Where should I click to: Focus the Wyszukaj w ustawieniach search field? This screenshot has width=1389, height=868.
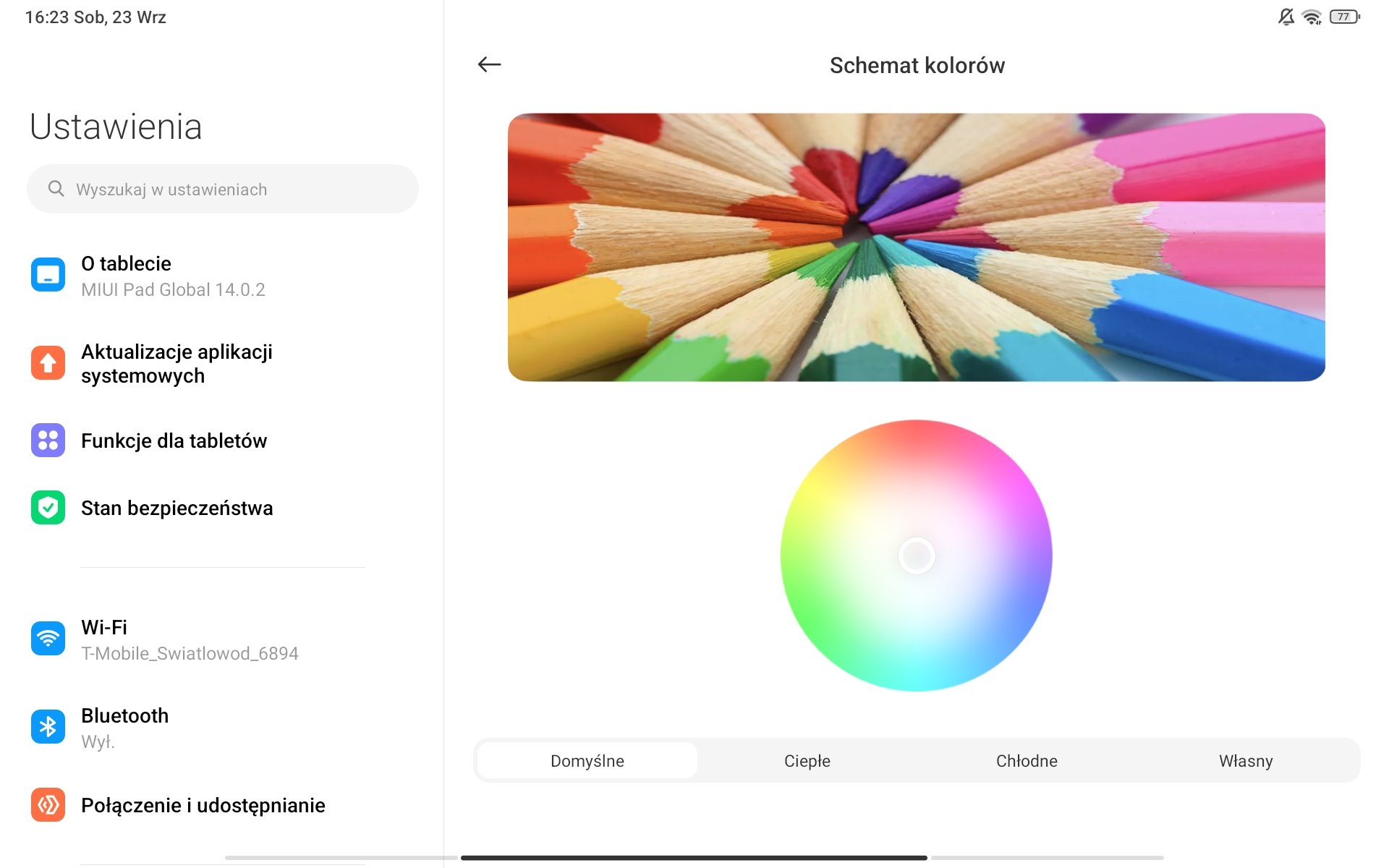(x=223, y=189)
